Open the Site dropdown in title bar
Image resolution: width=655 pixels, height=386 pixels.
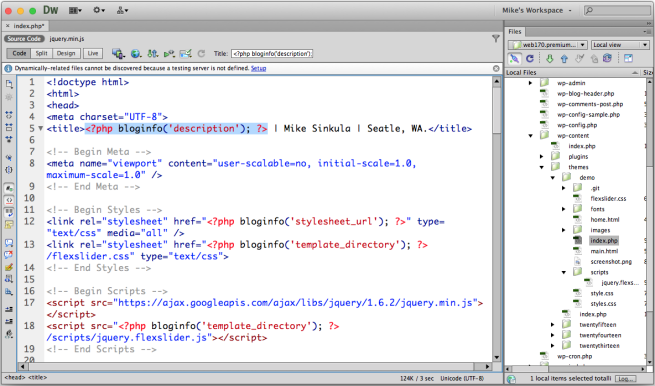tap(122, 10)
